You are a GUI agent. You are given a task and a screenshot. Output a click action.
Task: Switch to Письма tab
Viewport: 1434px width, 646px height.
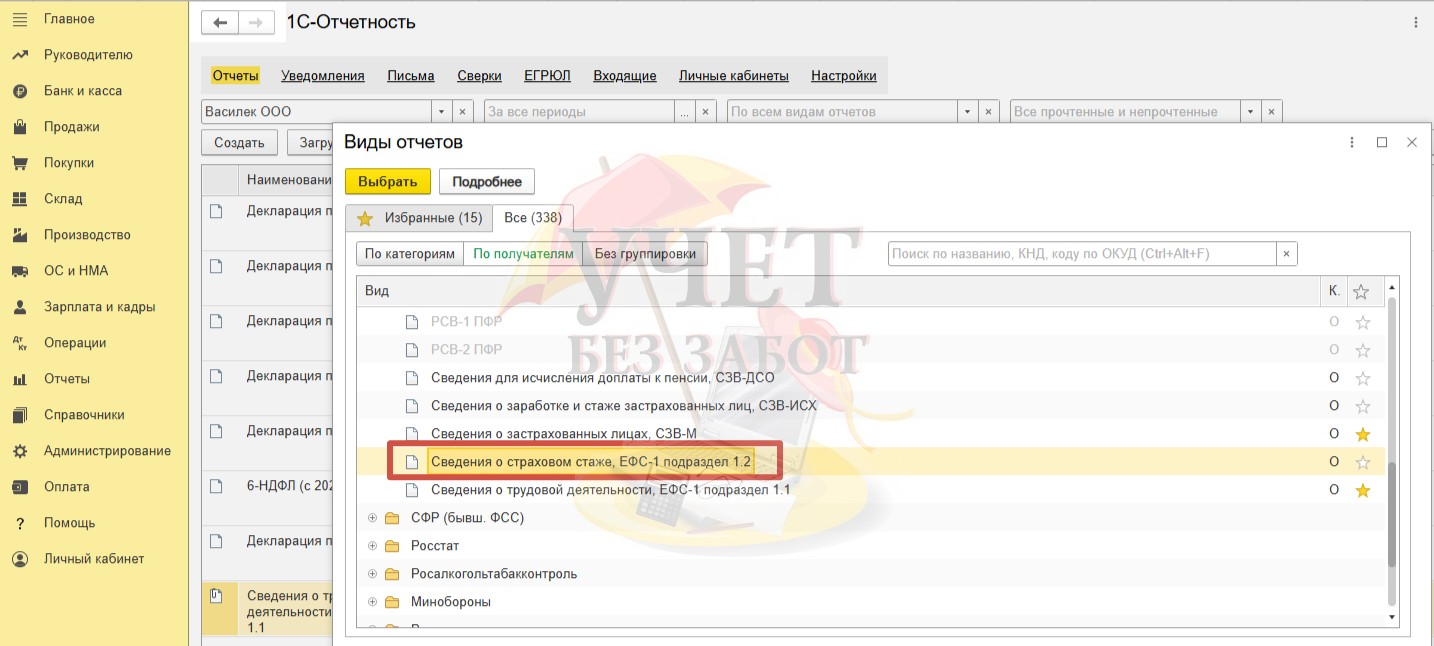pyautogui.click(x=411, y=76)
